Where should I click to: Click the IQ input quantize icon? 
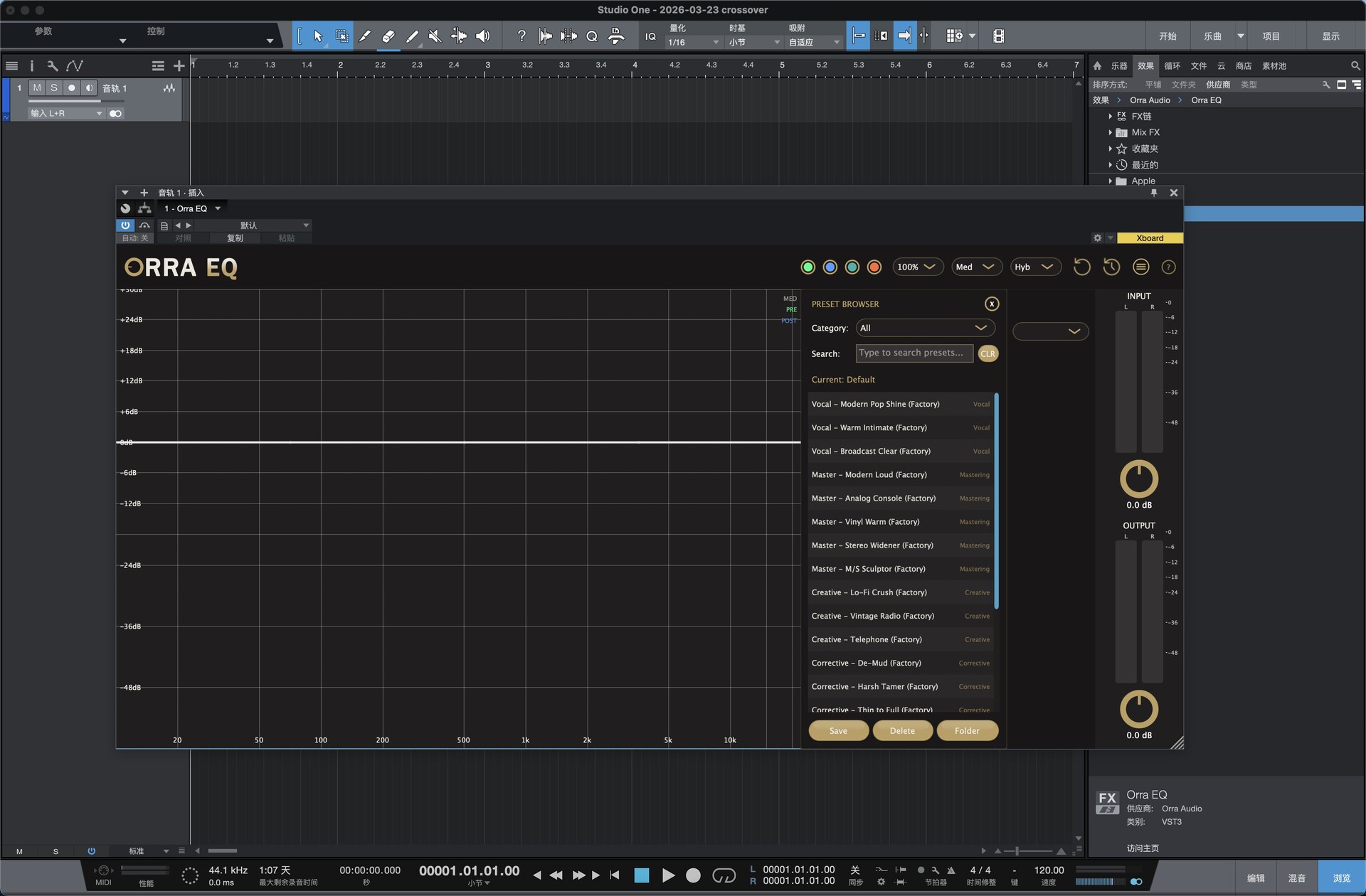[x=650, y=36]
